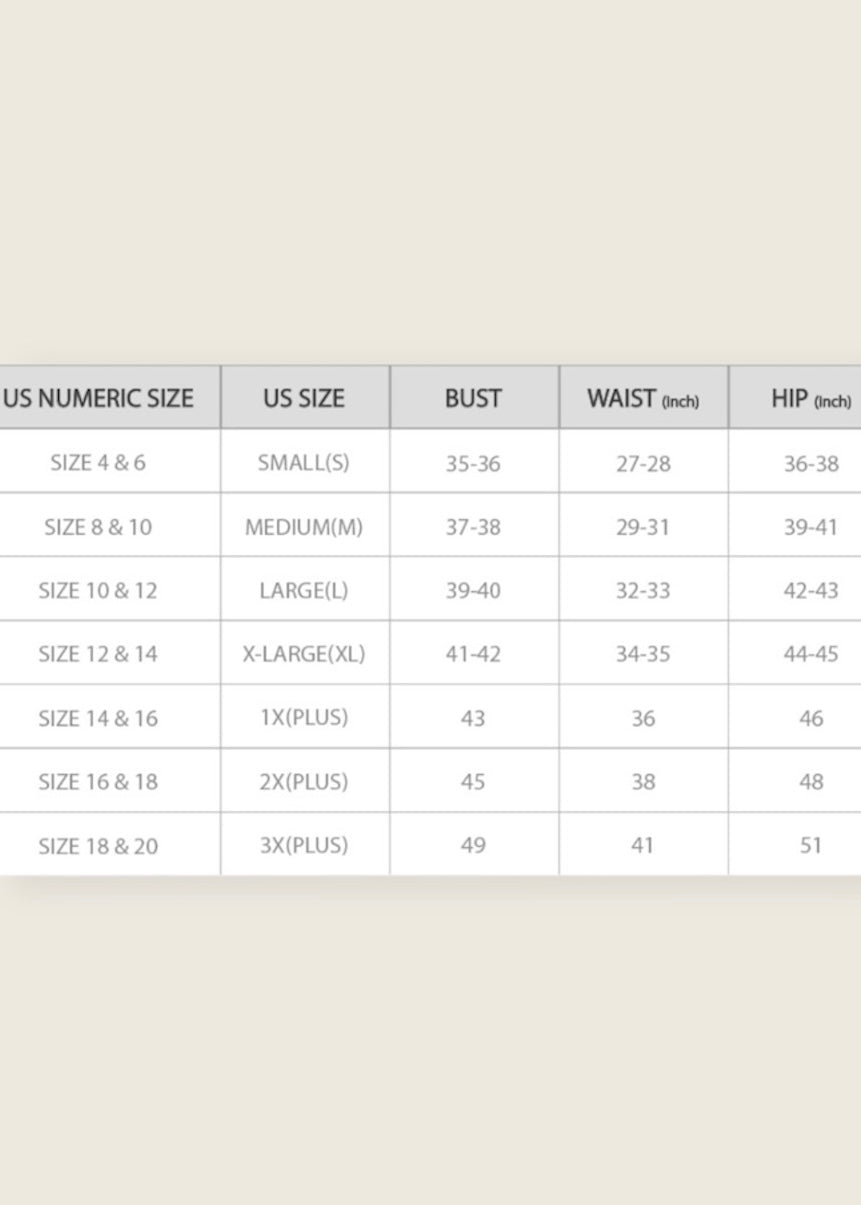
Task: Click the 3X(PLUS) size cell
Action: 304,845
